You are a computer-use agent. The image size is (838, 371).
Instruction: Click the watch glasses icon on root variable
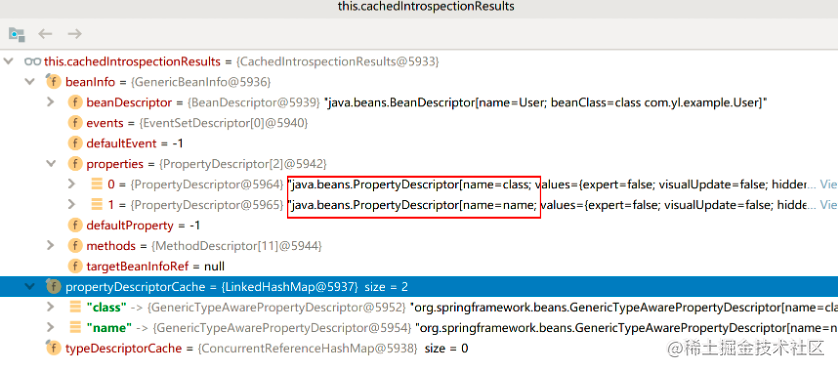[x=33, y=61]
